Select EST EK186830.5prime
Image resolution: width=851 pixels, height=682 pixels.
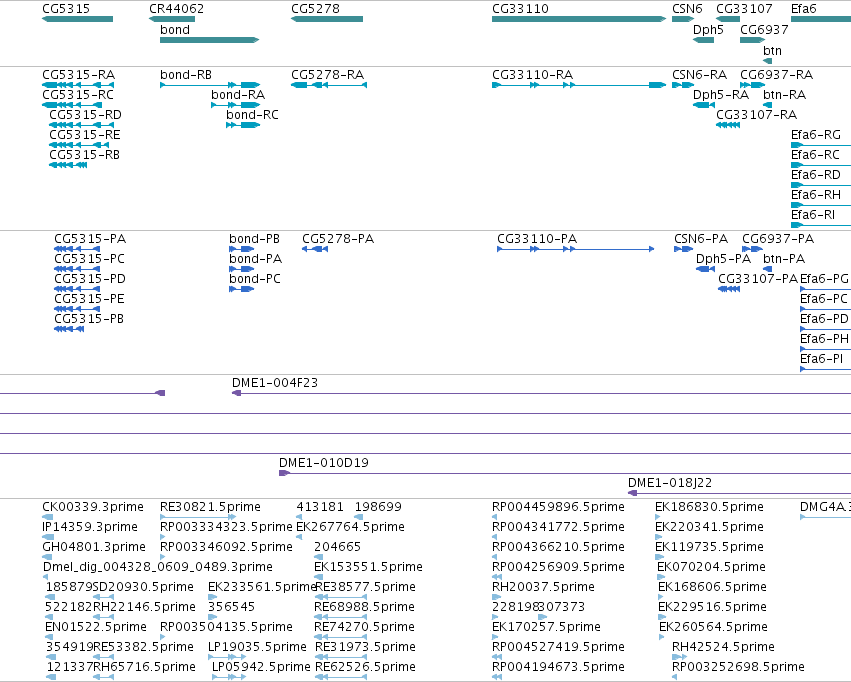[x=658, y=517]
